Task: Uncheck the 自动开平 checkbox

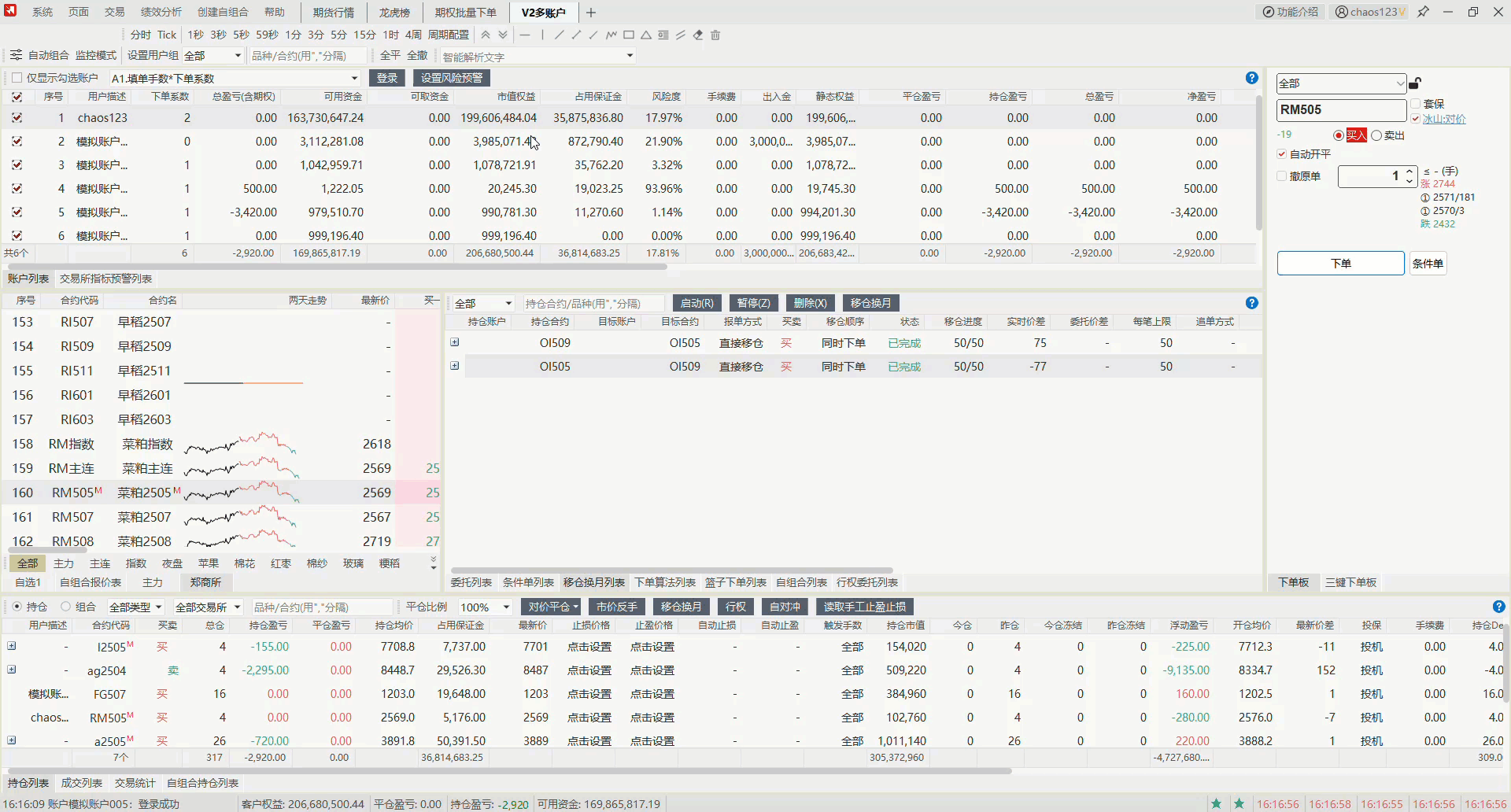Action: click(x=1282, y=154)
